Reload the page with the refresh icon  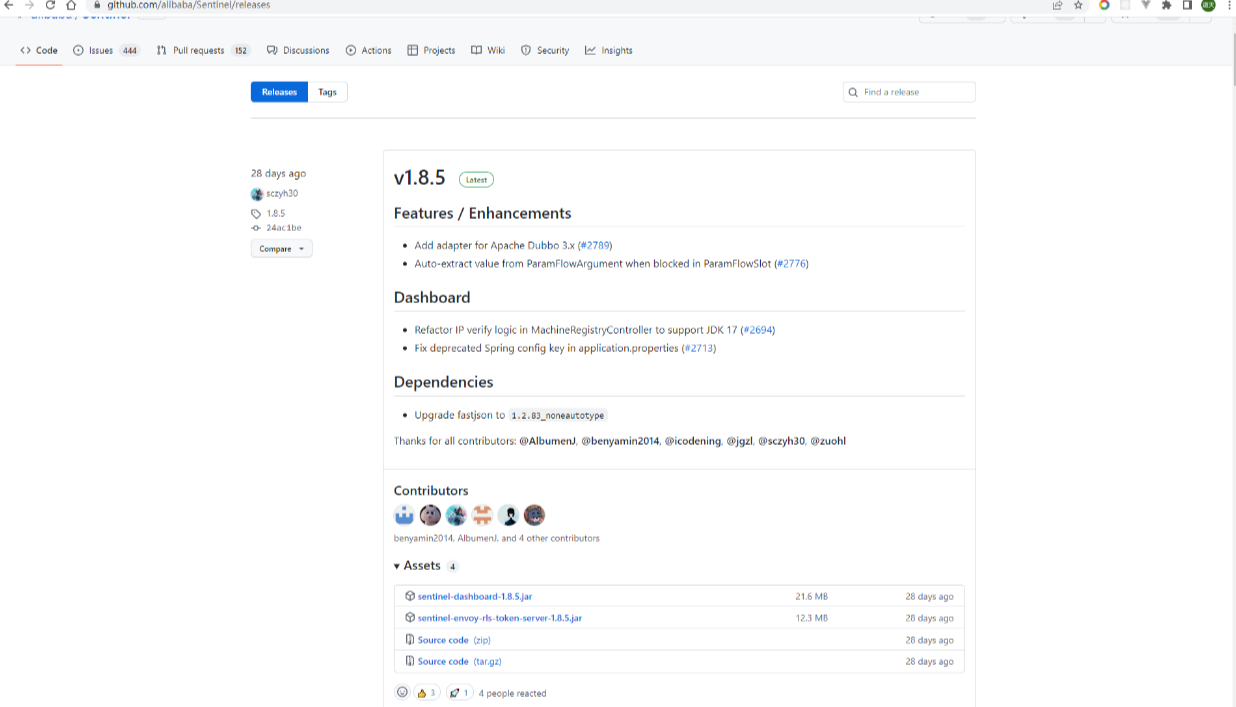50,5
